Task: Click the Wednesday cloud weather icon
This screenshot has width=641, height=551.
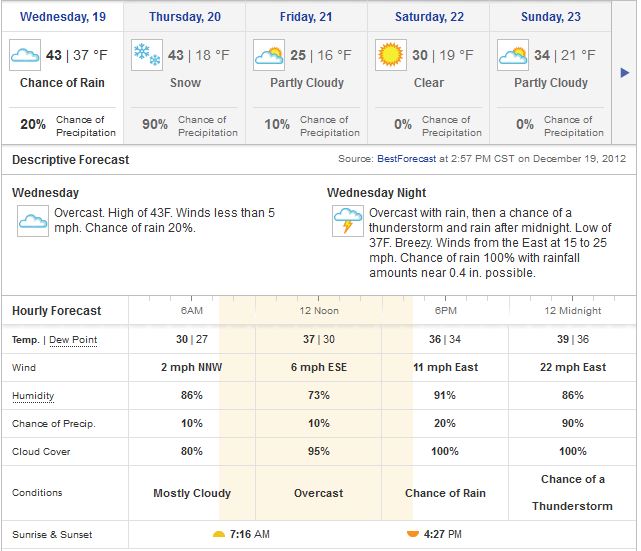Action: click(x=25, y=56)
